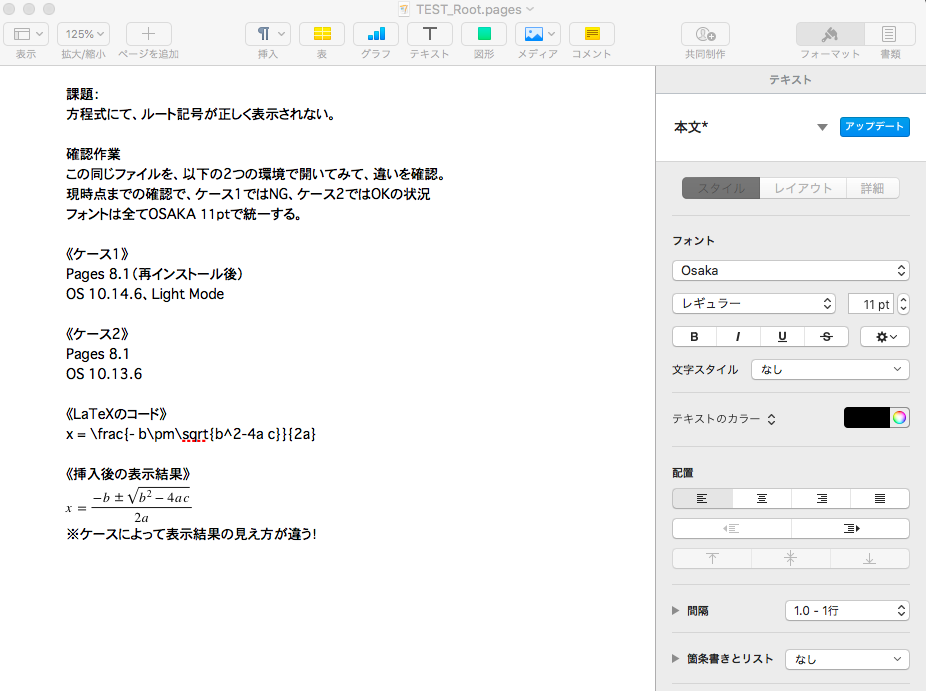Insert a text box with テキスト icon
This screenshot has height=691, width=926.
tap(430, 34)
